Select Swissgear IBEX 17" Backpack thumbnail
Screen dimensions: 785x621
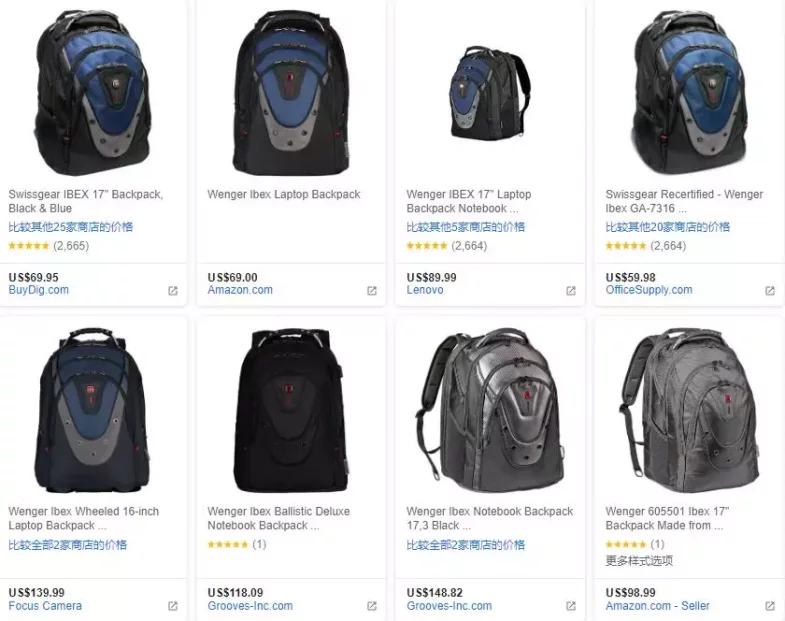[93, 94]
